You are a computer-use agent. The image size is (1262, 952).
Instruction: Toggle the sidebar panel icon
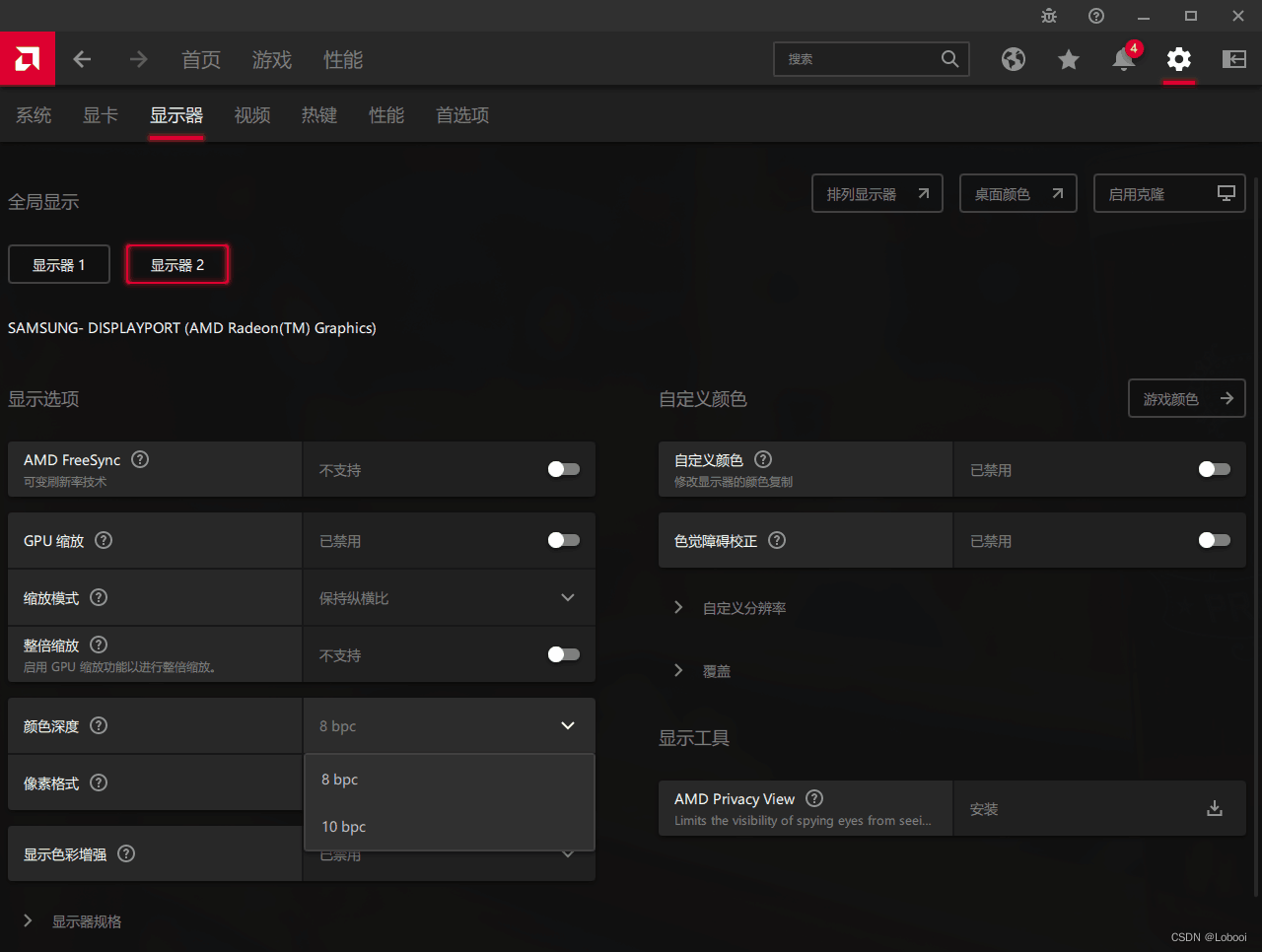(1234, 59)
